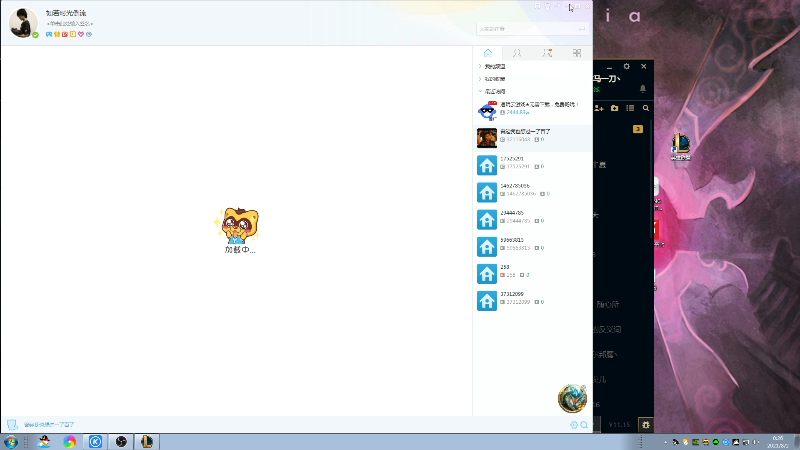Viewport: 800px width, 450px height.
Task: Expand the second collapsed group in sidebar
Action: [x=480, y=79]
